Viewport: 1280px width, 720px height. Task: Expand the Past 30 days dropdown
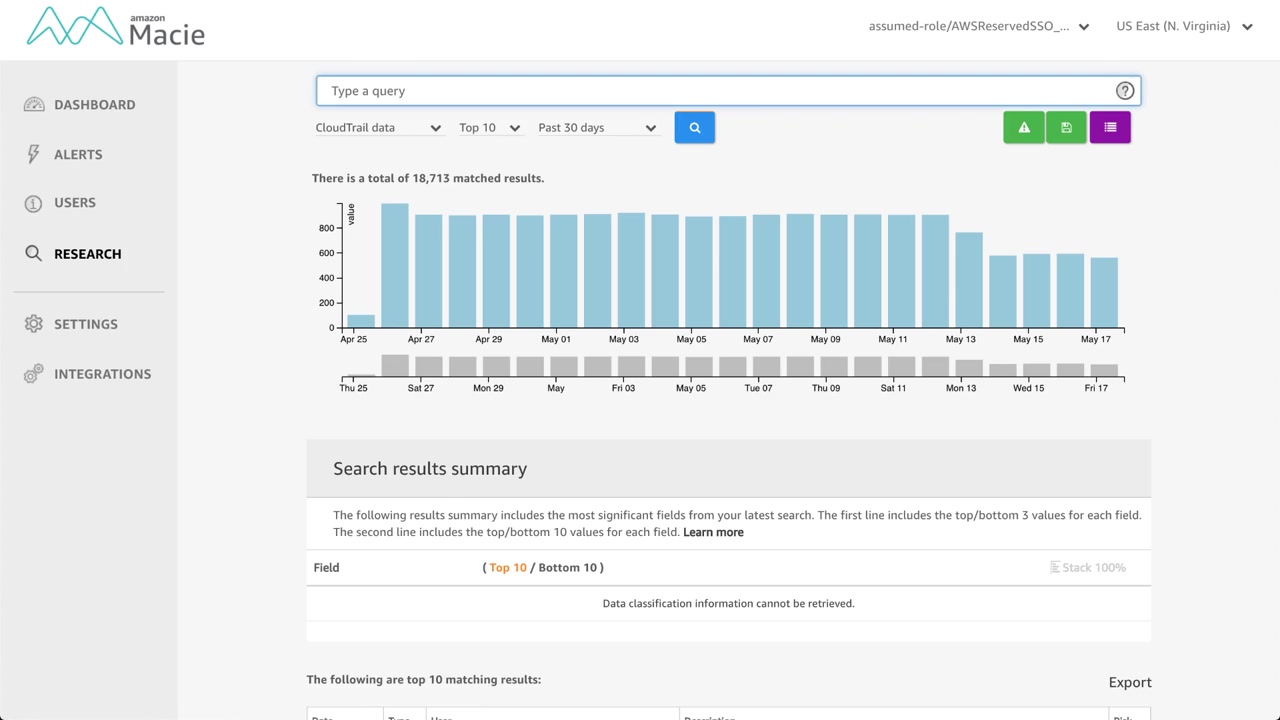tap(596, 128)
